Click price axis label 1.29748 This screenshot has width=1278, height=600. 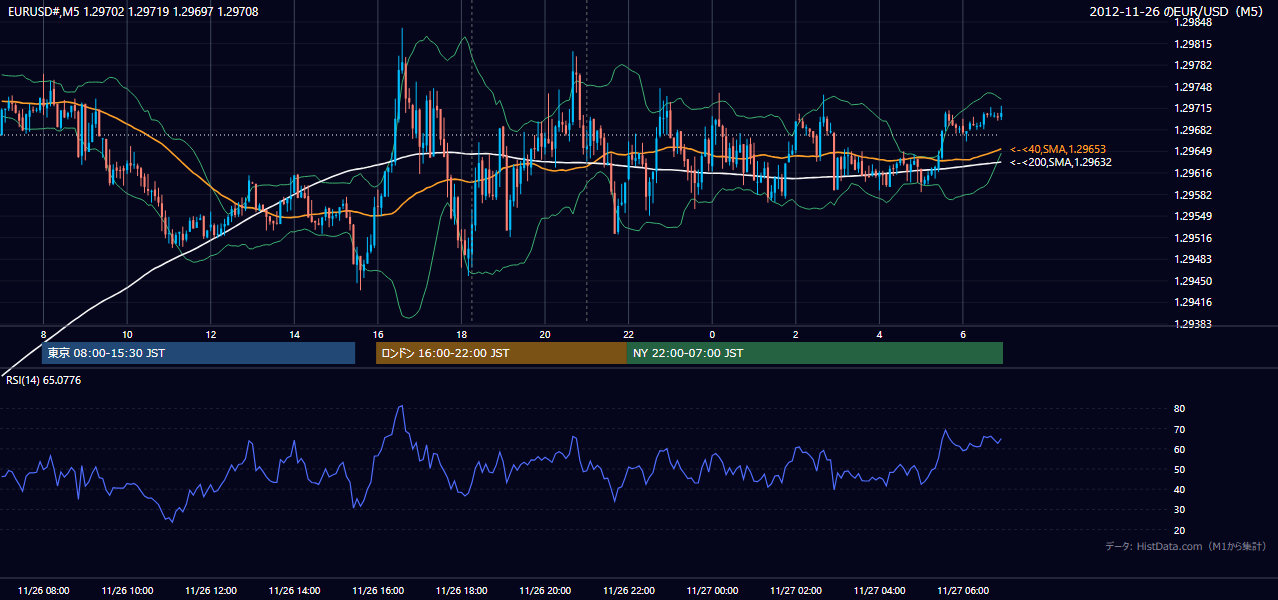pyautogui.click(x=1192, y=87)
